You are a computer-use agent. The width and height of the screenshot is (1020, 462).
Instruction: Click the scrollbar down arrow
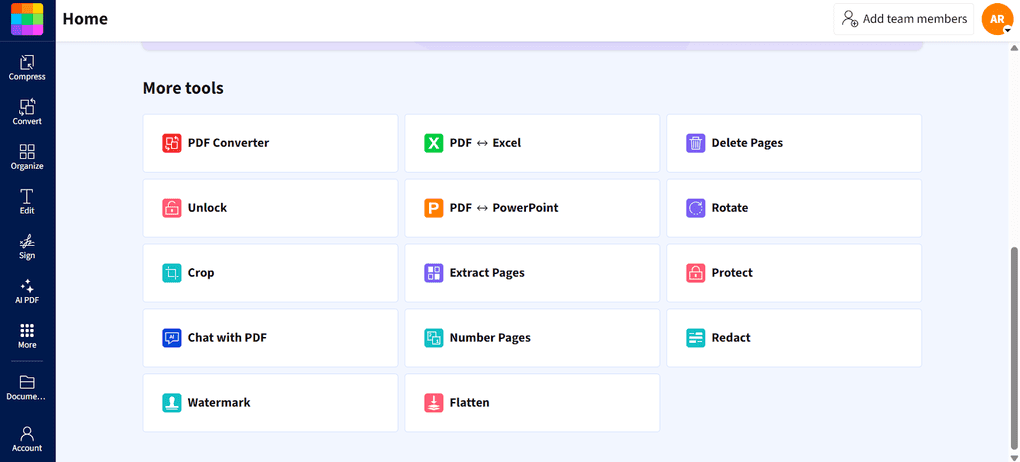[1013, 457]
